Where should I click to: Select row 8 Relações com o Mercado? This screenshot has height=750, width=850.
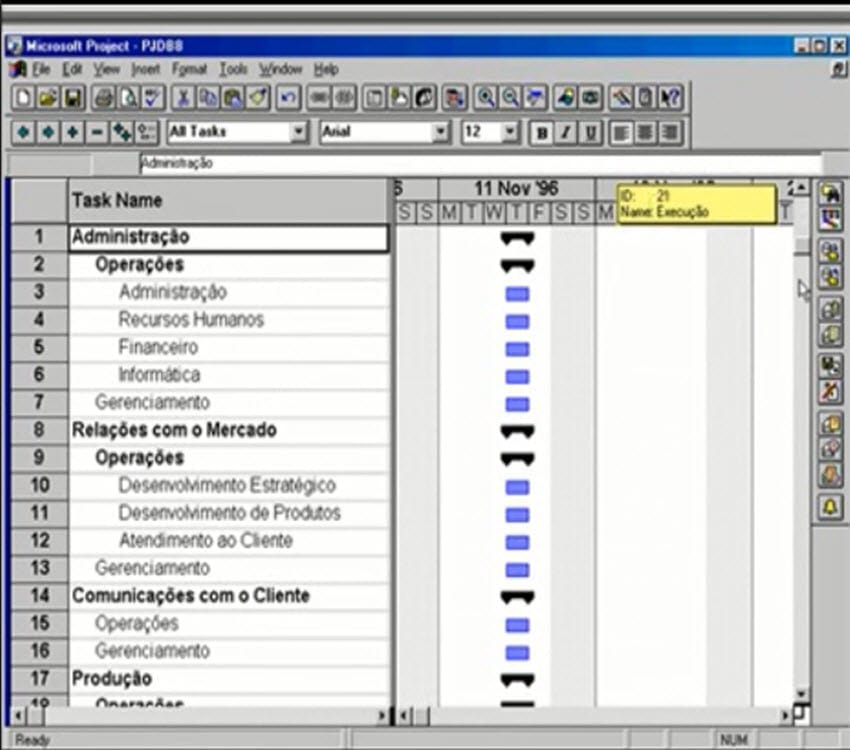[x=174, y=430]
